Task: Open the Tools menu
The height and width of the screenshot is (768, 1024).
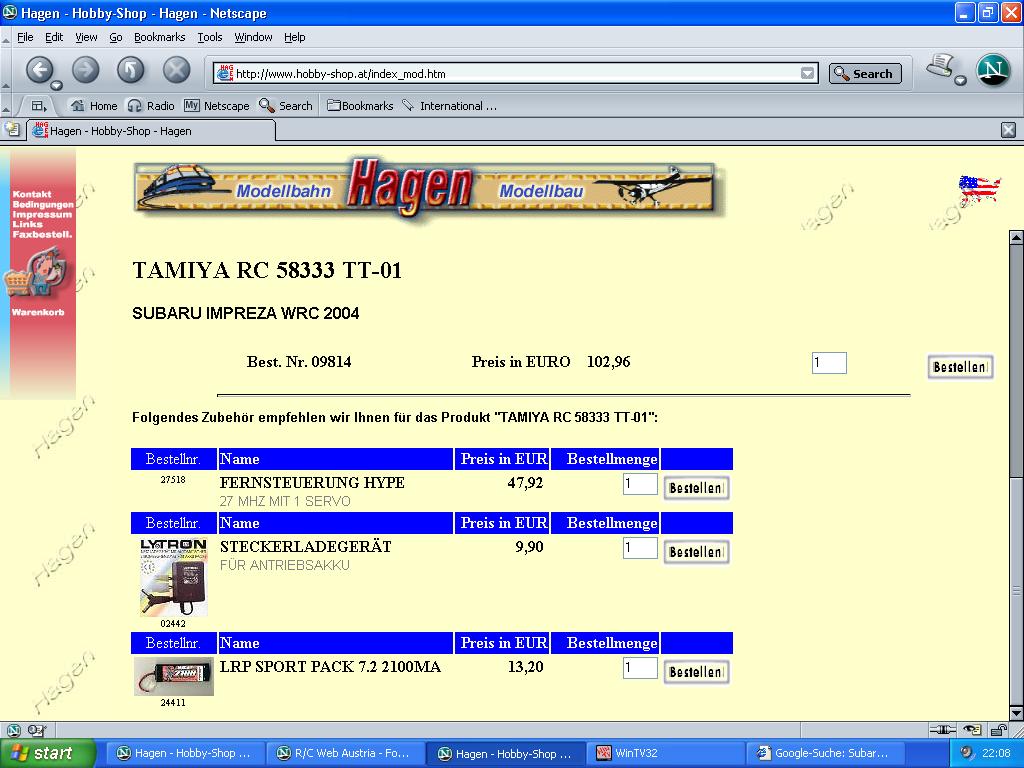Action: [x=210, y=37]
